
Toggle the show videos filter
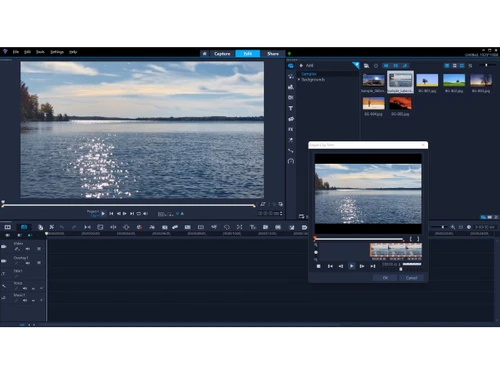[386, 66]
